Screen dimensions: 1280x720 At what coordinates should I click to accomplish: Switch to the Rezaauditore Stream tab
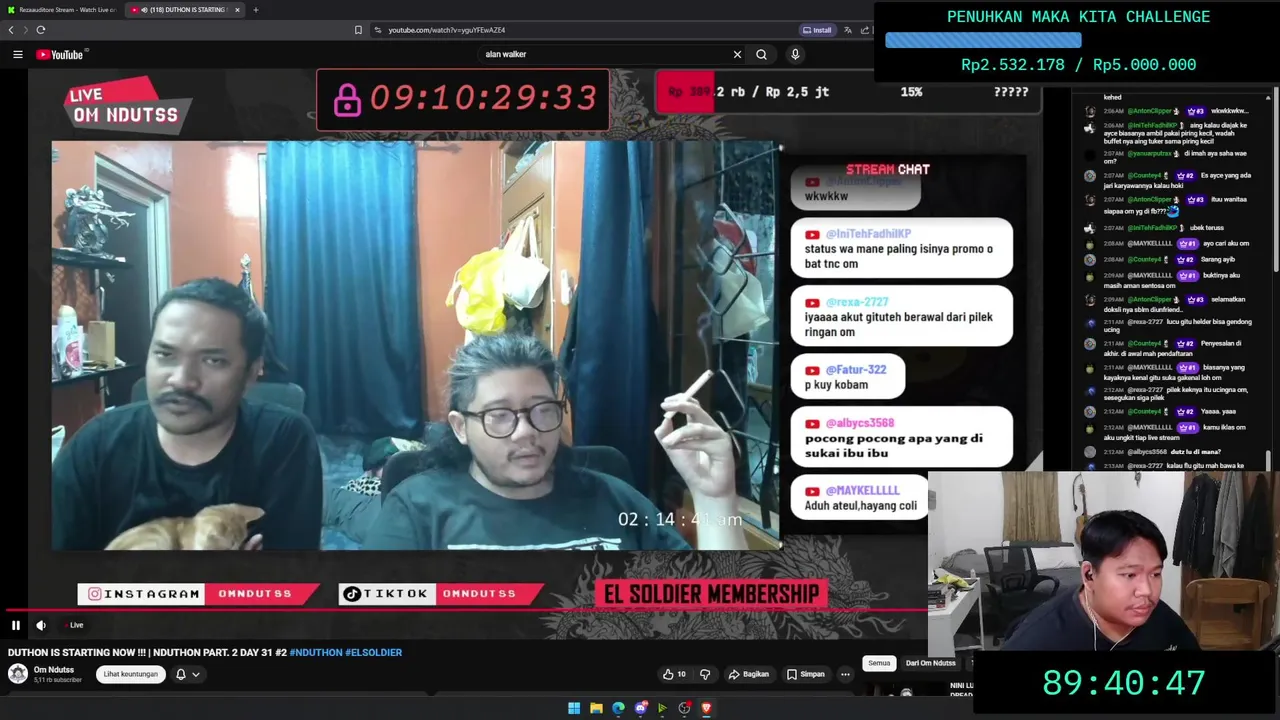coord(62,10)
